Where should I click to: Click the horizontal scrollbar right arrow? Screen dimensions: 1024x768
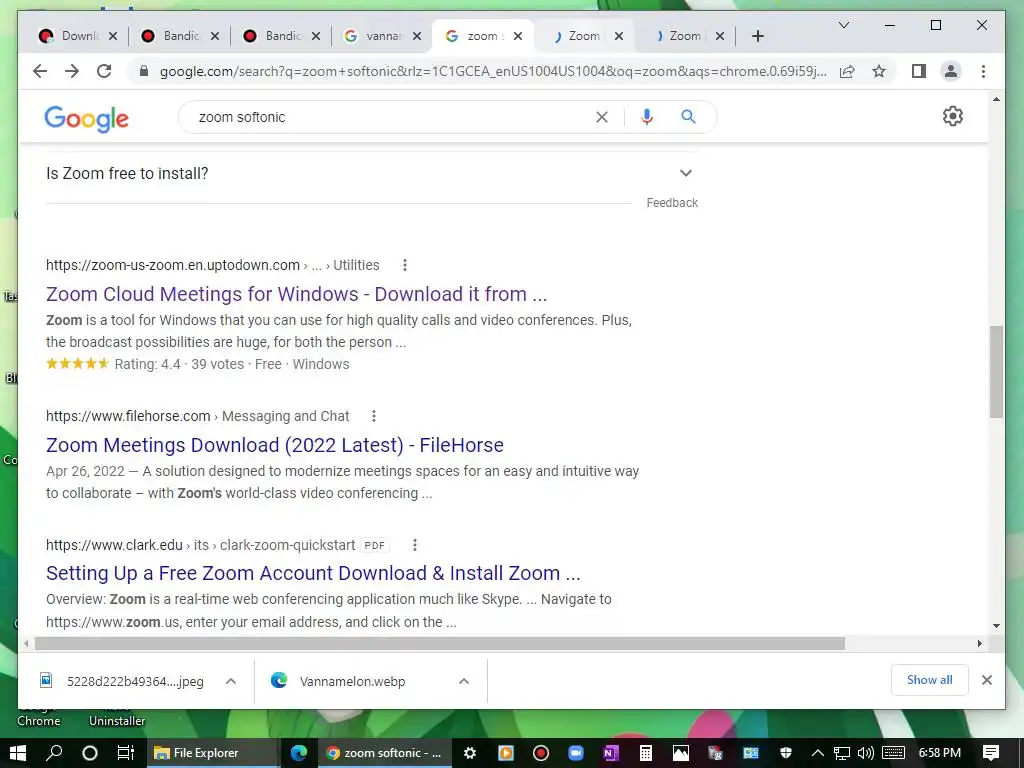980,643
